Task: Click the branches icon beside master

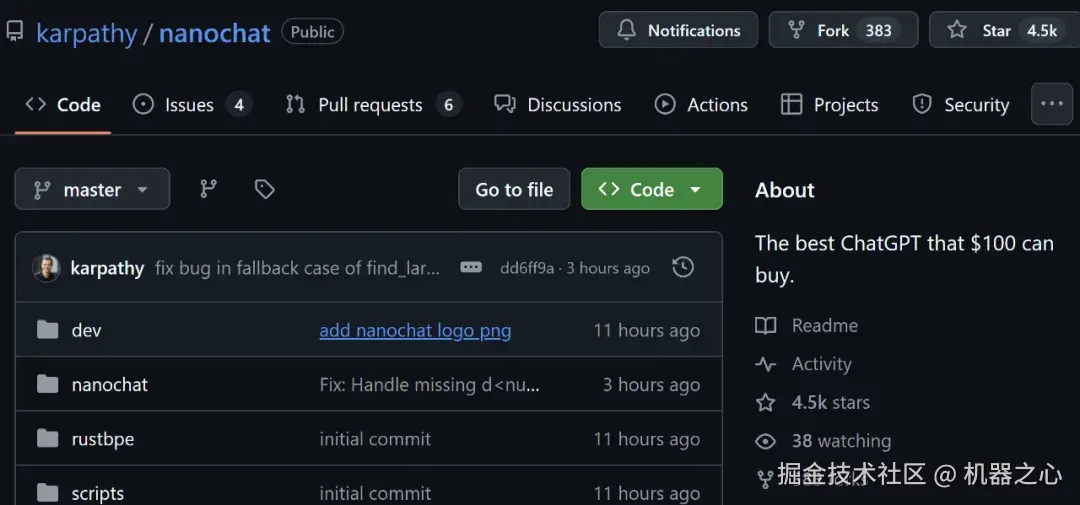Action: pyautogui.click(x=208, y=189)
